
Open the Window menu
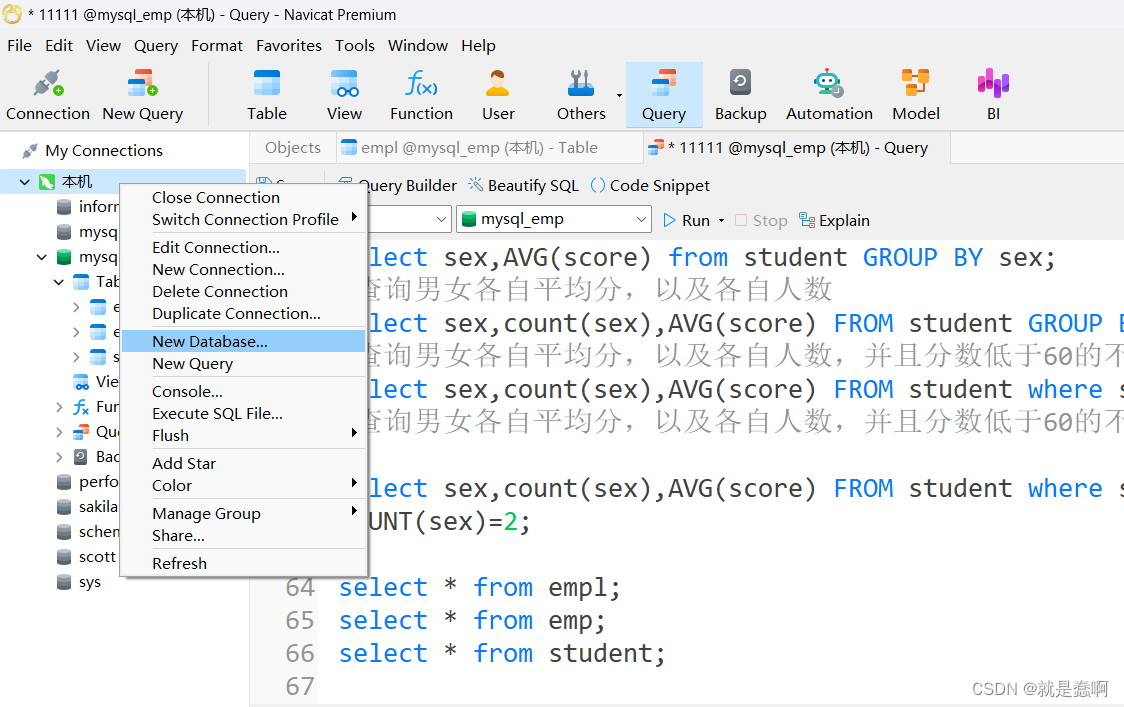[418, 46]
